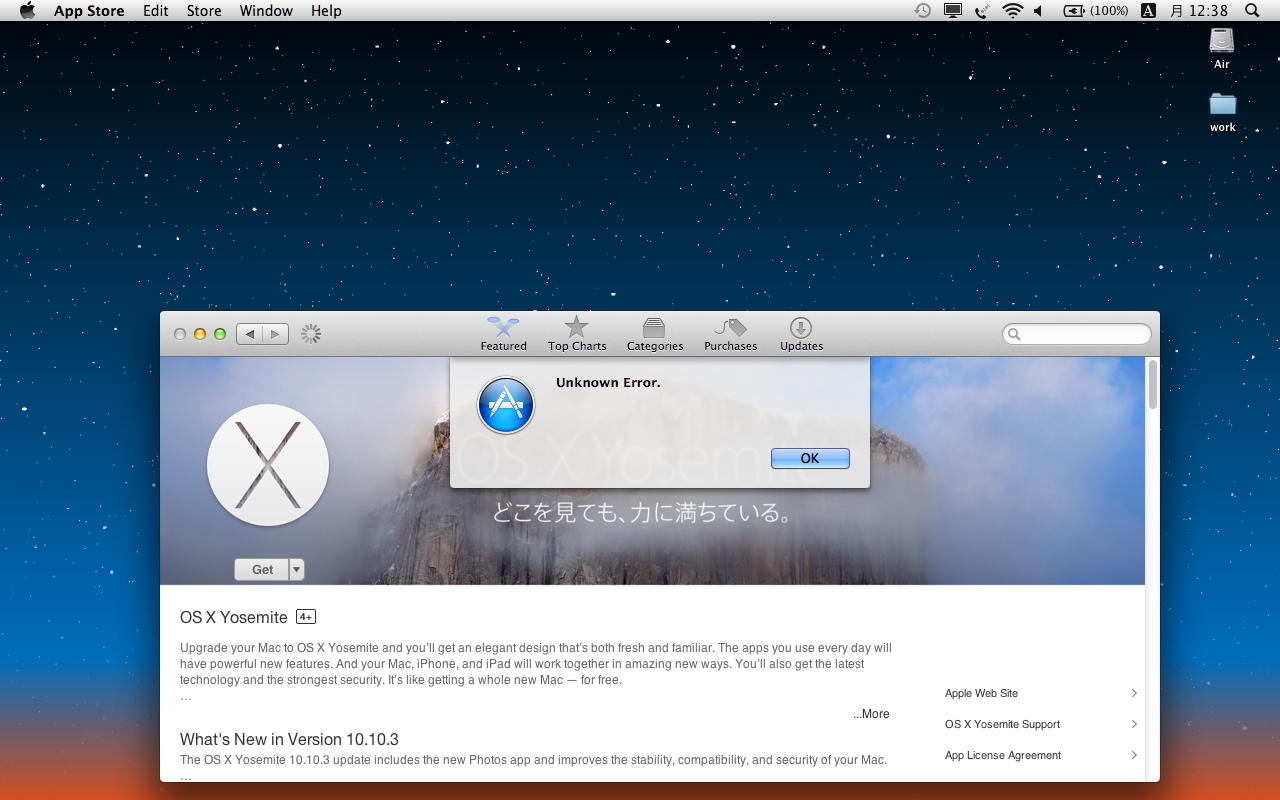The height and width of the screenshot is (800, 1280).
Task: Dismiss the Unknown Error dialog with OK
Action: (x=810, y=458)
